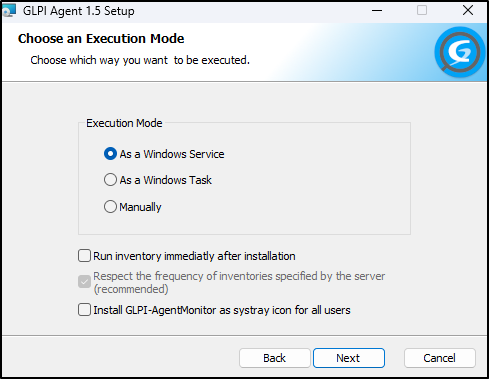Click the greyed-out maximize window button
This screenshot has height=379, width=489.
[x=422, y=11]
